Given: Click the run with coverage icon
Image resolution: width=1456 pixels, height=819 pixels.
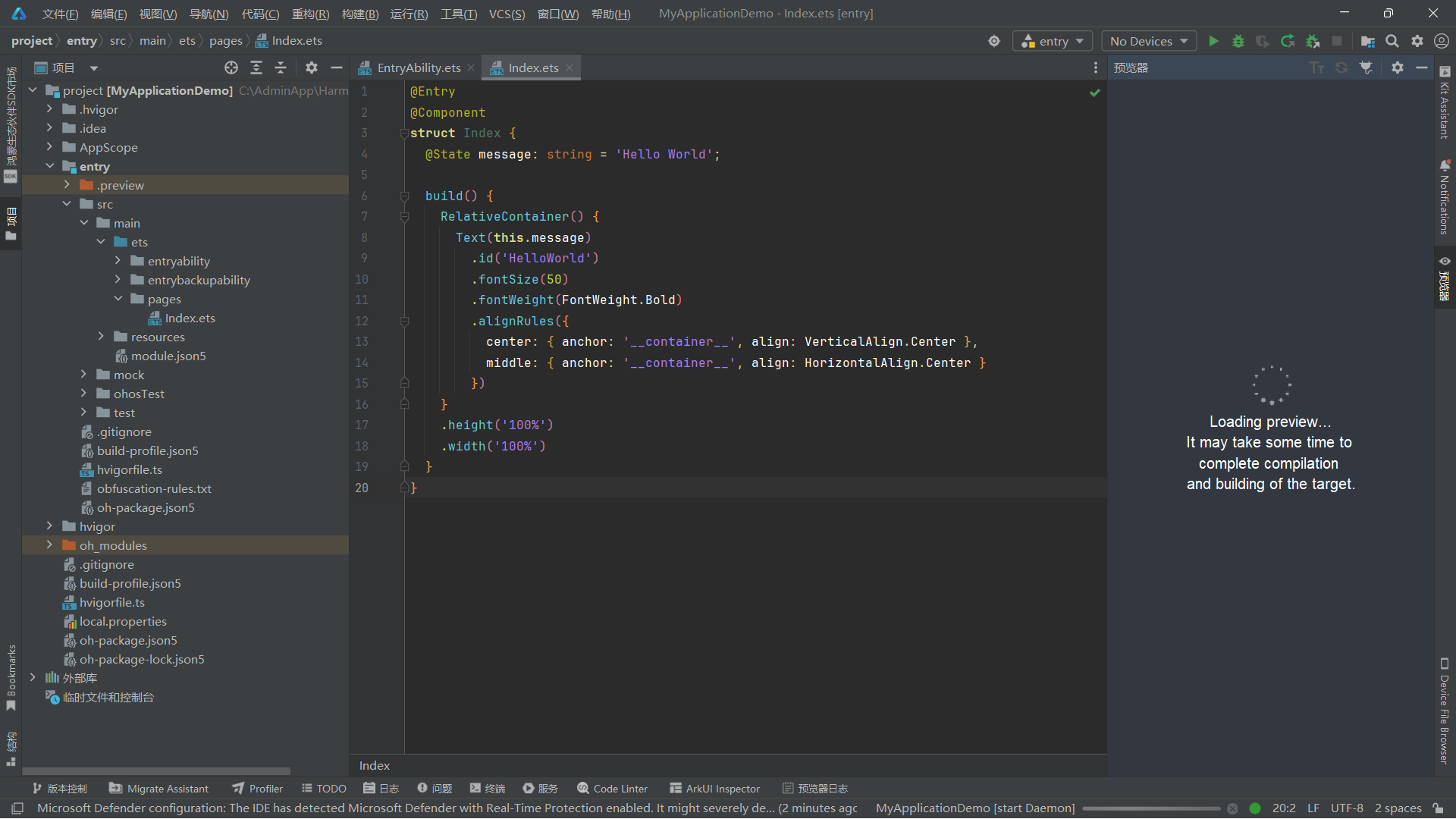Looking at the screenshot, I should (x=1263, y=41).
